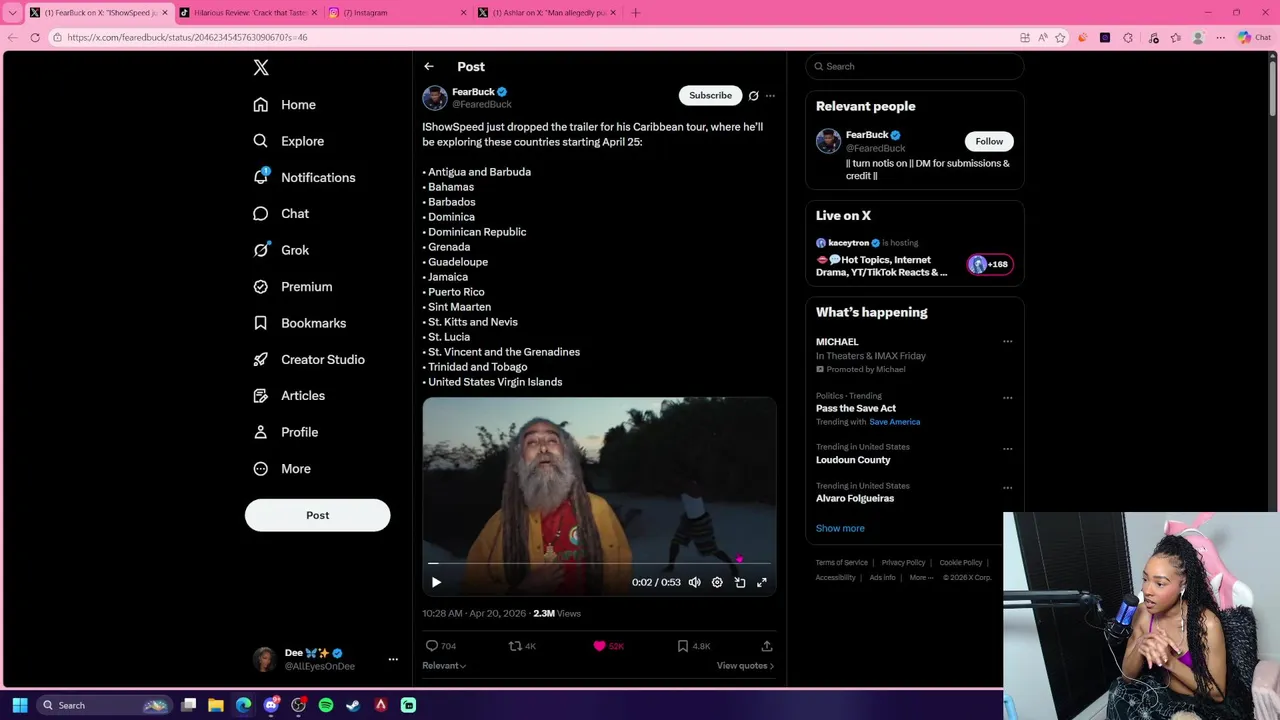Image resolution: width=1280 pixels, height=720 pixels.
Task: Subscribe to FearBuck
Action: (710, 95)
